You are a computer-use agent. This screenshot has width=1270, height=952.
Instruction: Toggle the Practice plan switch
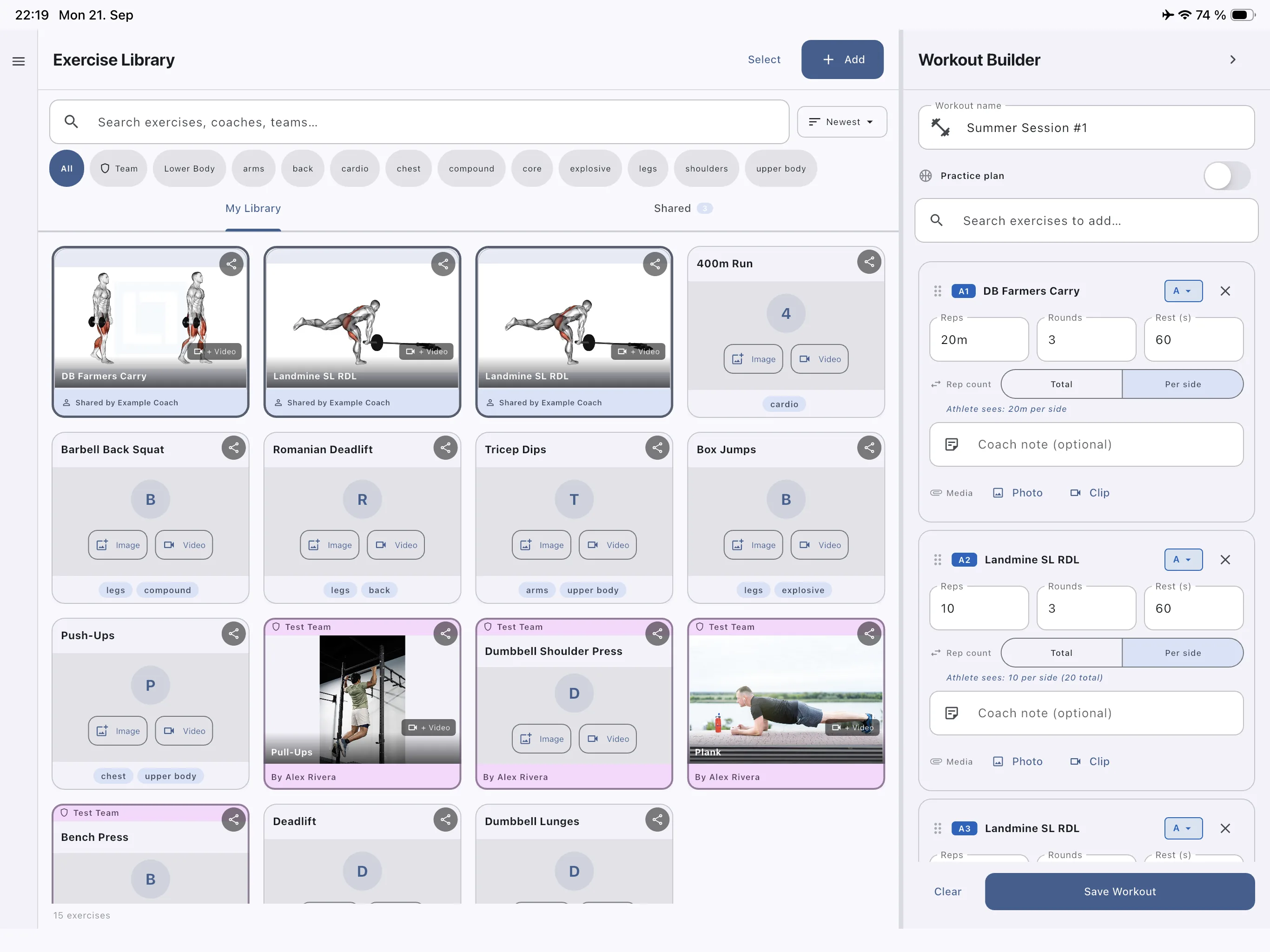click(x=1226, y=176)
